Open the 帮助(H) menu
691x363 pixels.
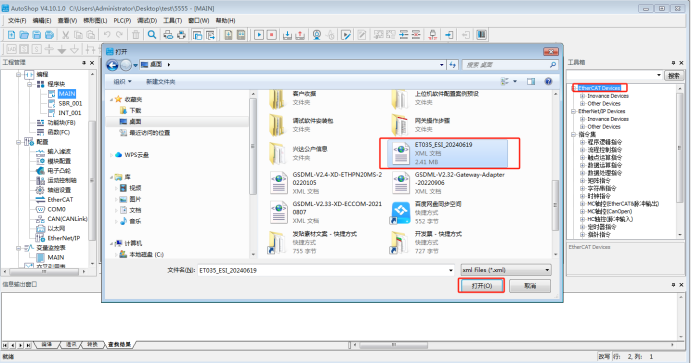[225, 21]
